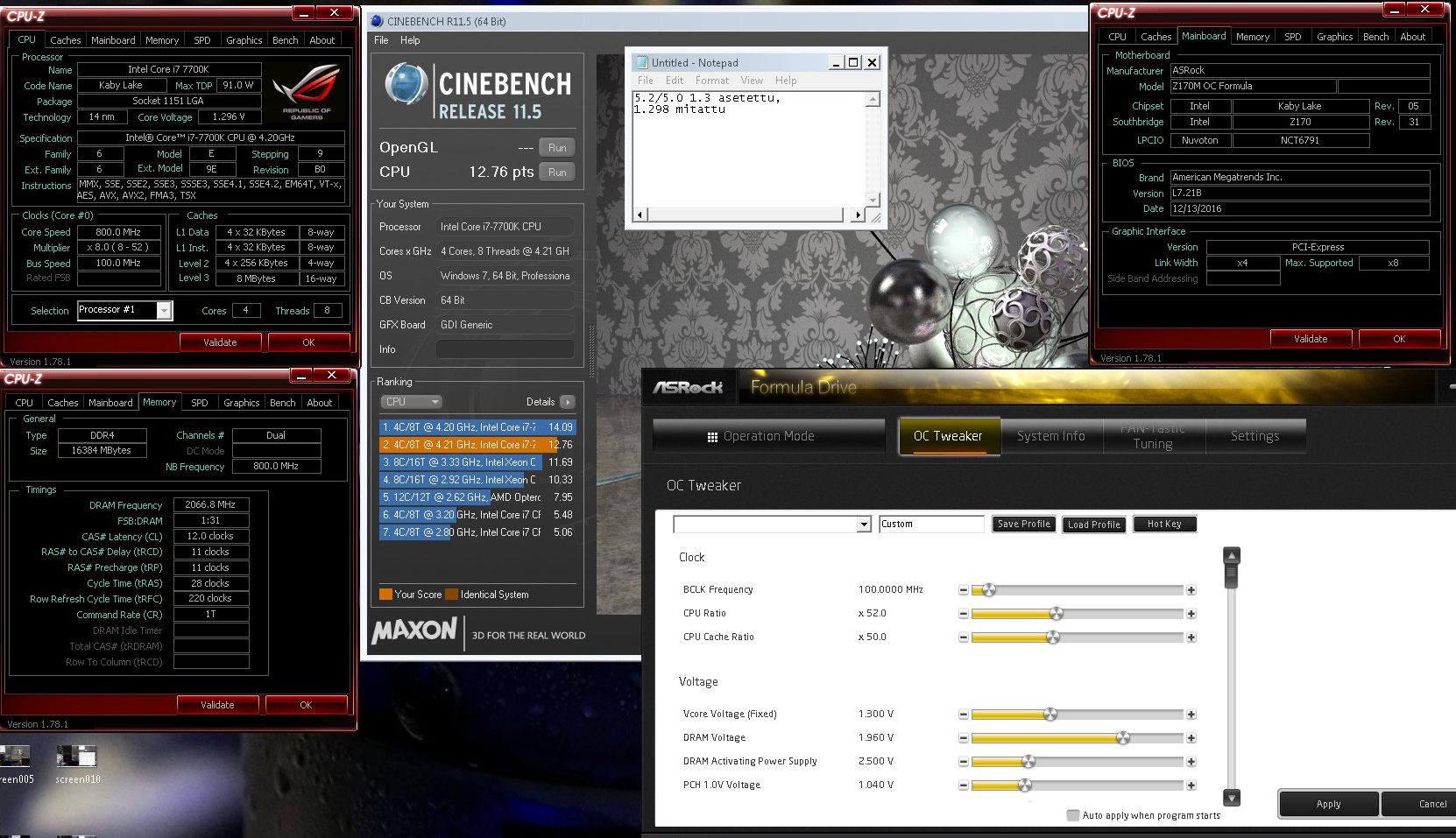The image size is (1456, 838).
Task: Expand ranking Details arrow
Action: [x=568, y=402]
